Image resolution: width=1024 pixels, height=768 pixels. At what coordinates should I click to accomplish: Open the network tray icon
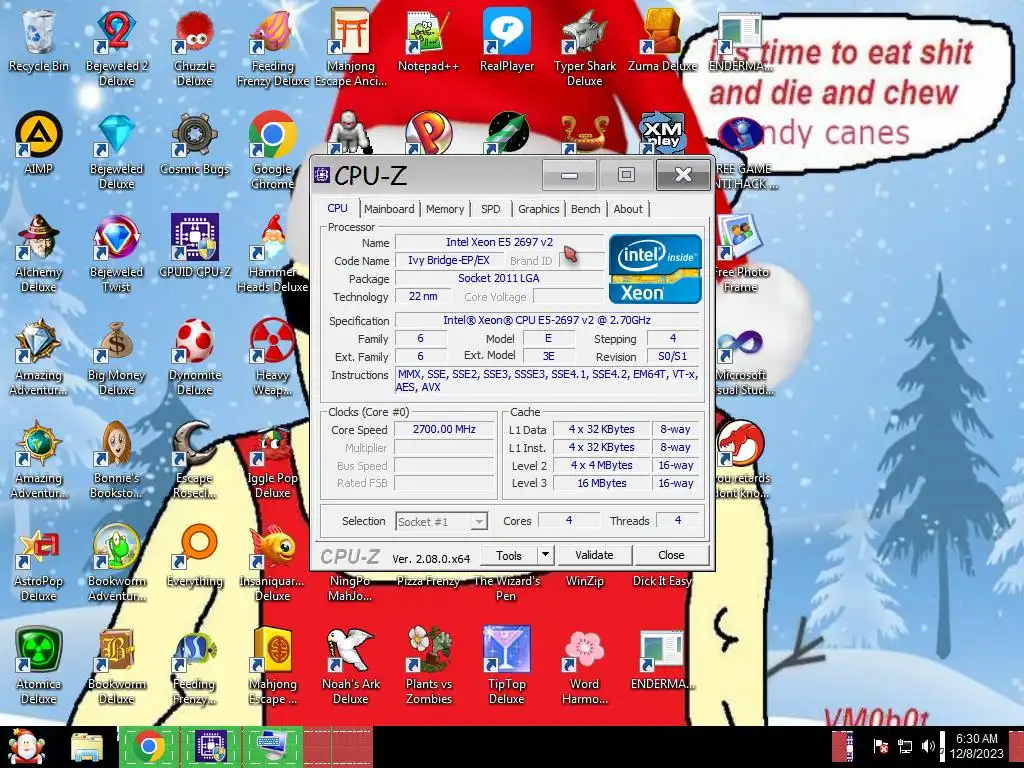(905, 746)
